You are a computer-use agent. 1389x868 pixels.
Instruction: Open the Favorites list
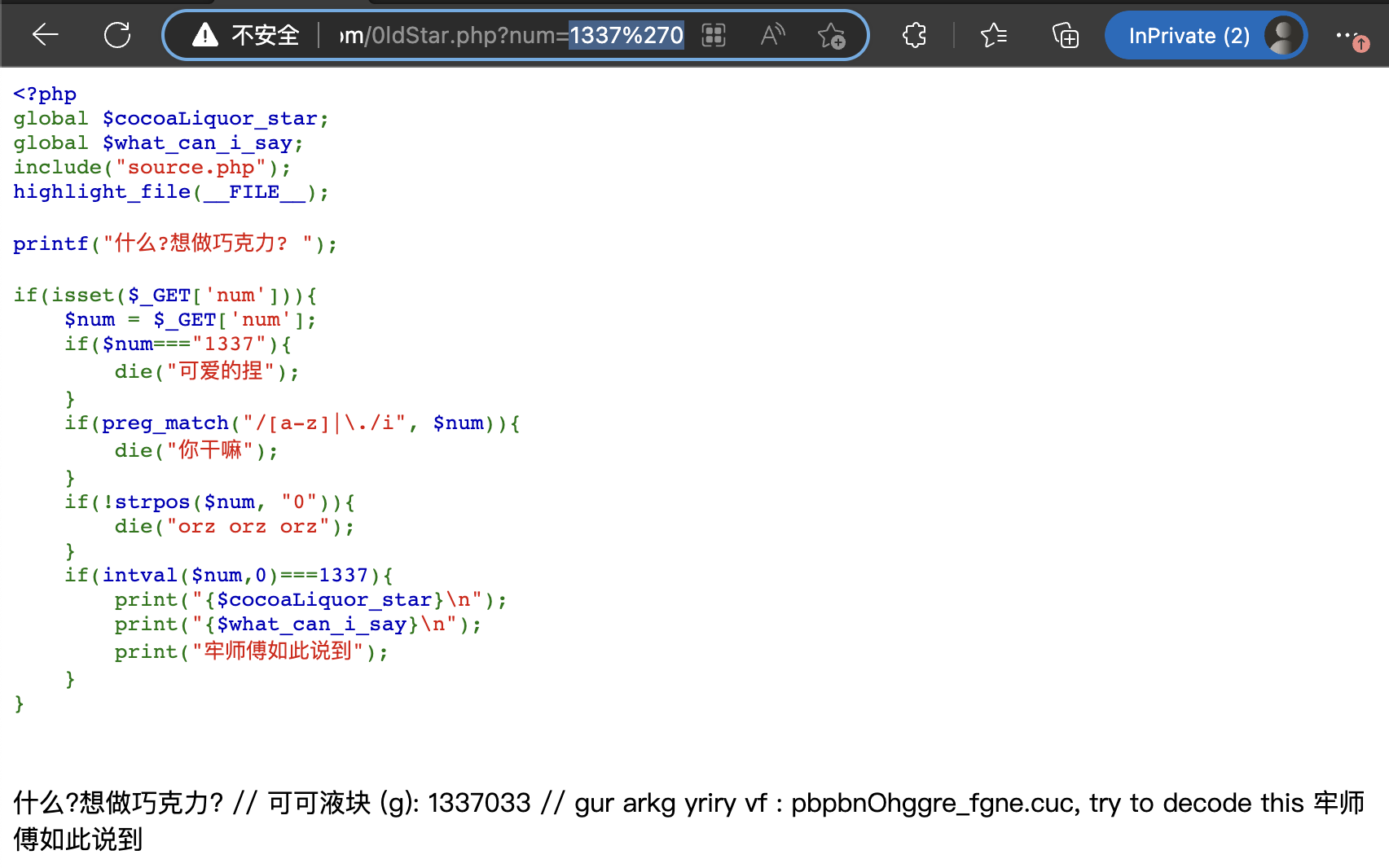(994, 35)
